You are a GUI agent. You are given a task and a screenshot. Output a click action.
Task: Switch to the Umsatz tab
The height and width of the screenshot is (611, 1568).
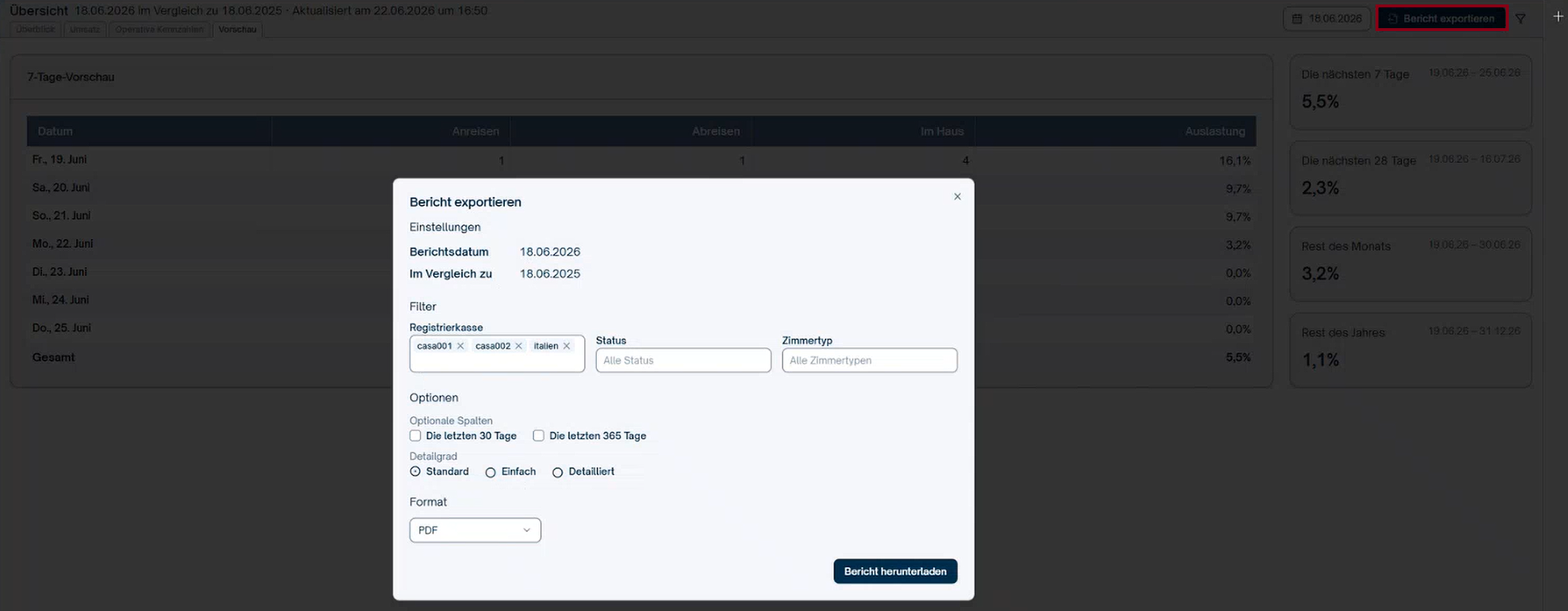tap(84, 30)
